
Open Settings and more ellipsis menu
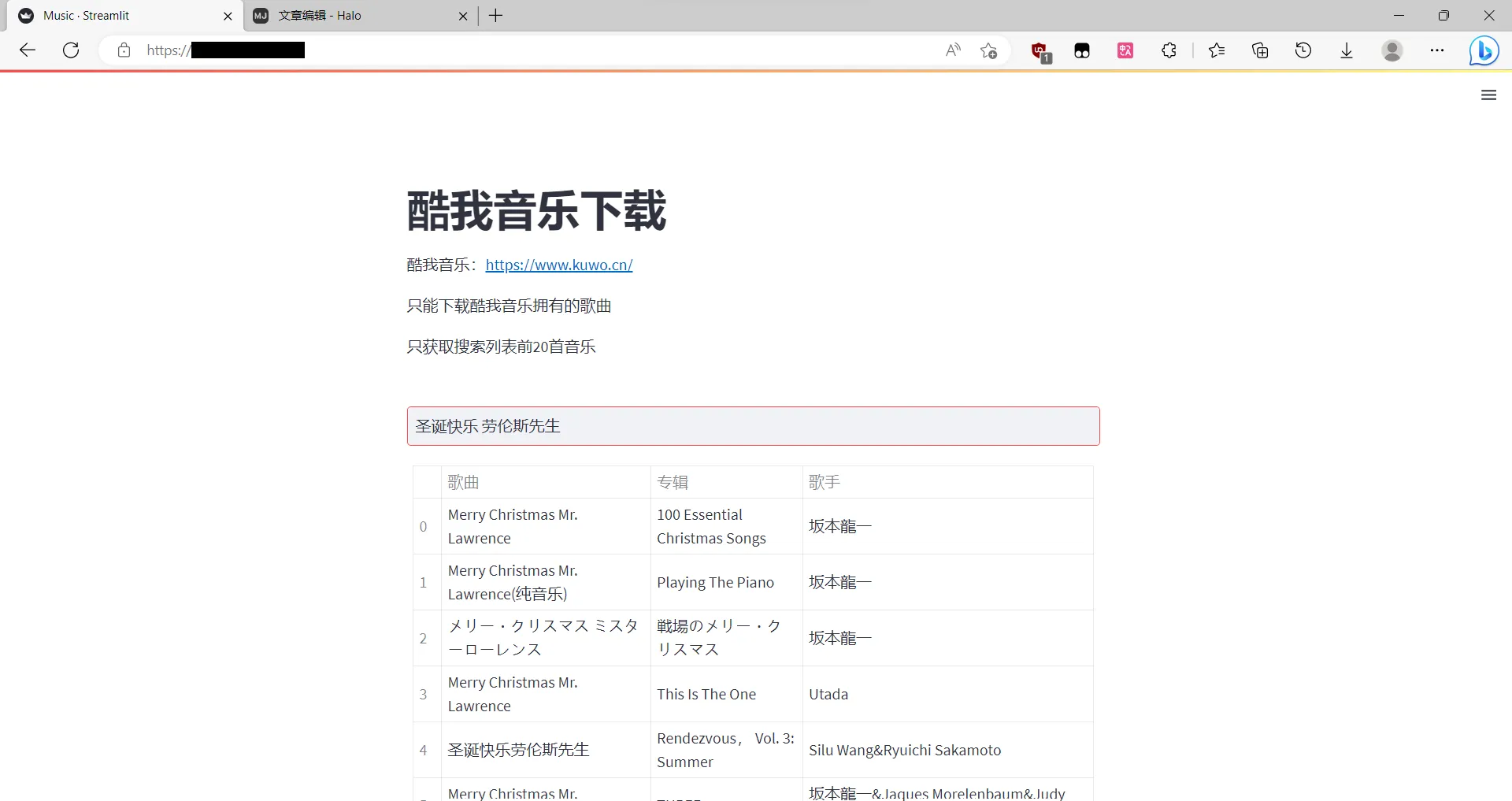pos(1437,50)
